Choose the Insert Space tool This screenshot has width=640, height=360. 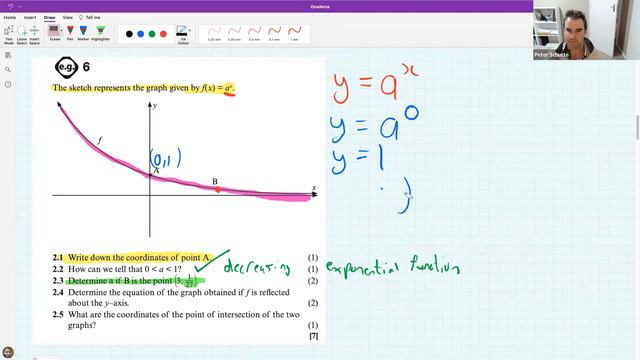35,35
